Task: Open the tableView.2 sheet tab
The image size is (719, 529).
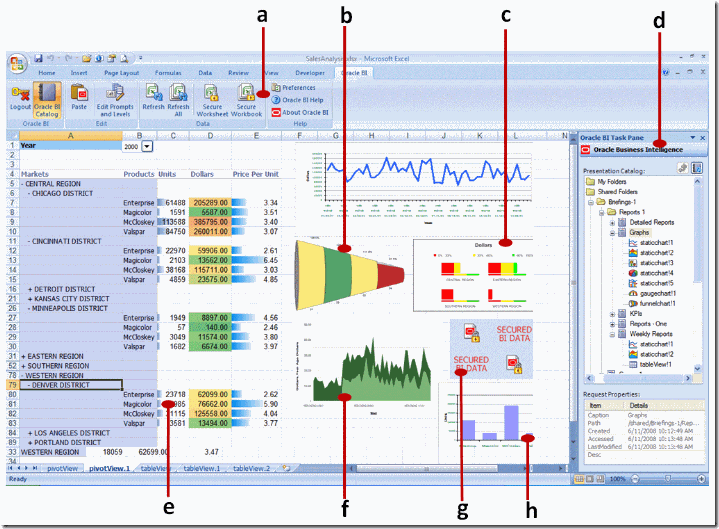Action: pyautogui.click(x=251, y=468)
